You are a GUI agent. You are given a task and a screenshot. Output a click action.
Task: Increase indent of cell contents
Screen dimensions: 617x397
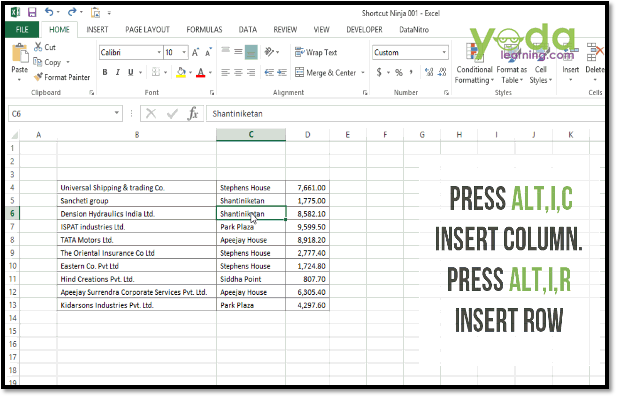pyautogui.click(x=282, y=72)
